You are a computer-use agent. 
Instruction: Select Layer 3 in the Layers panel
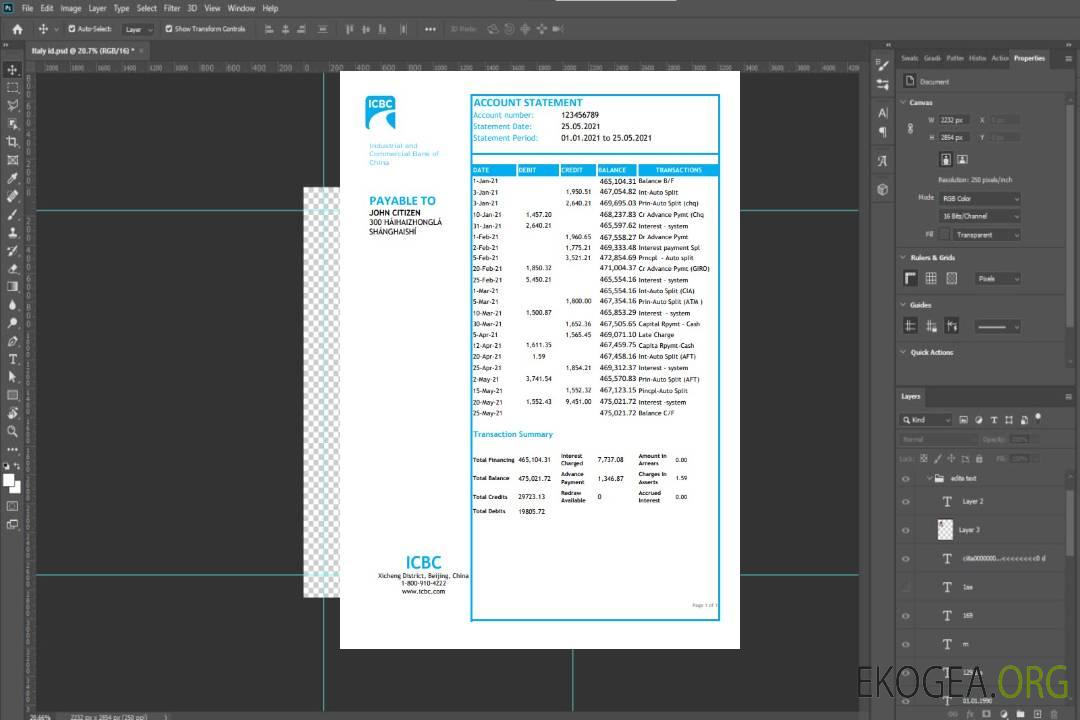tap(970, 529)
